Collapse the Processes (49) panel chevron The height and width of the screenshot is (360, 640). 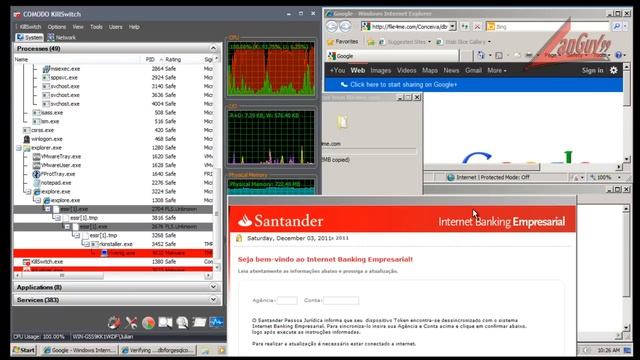pyautogui.click(x=213, y=48)
